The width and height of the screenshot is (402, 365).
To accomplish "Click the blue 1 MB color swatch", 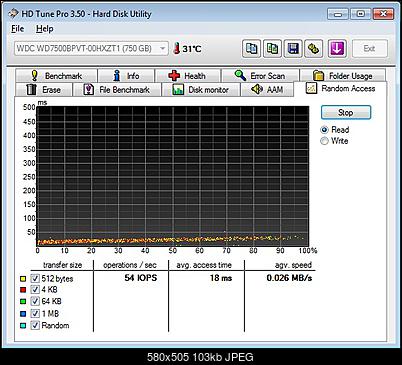I will point(23,314).
